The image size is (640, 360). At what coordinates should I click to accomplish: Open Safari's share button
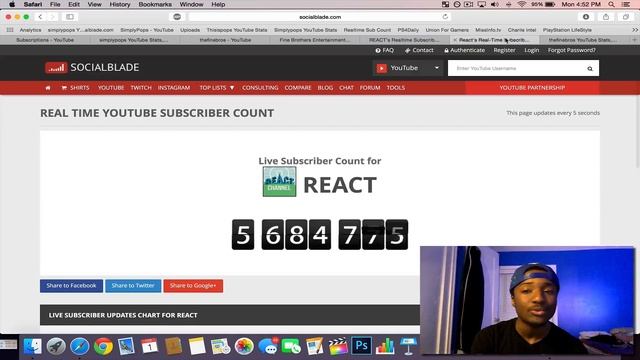(606, 17)
